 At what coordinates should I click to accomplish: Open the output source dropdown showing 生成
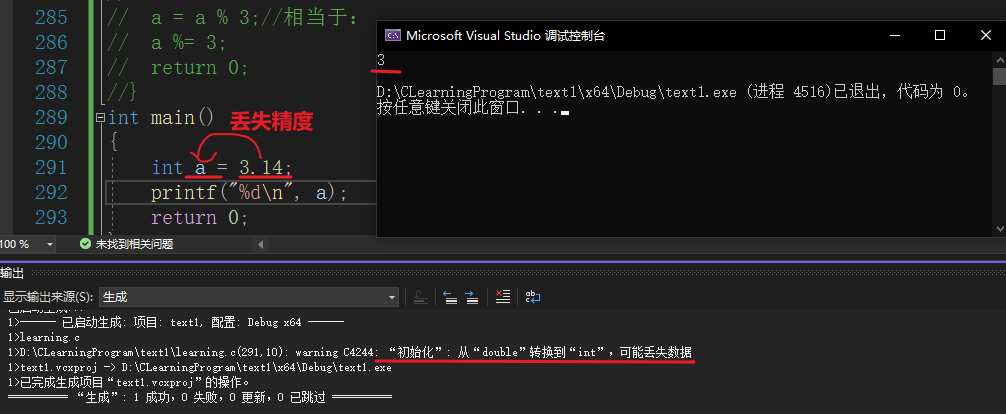point(249,297)
